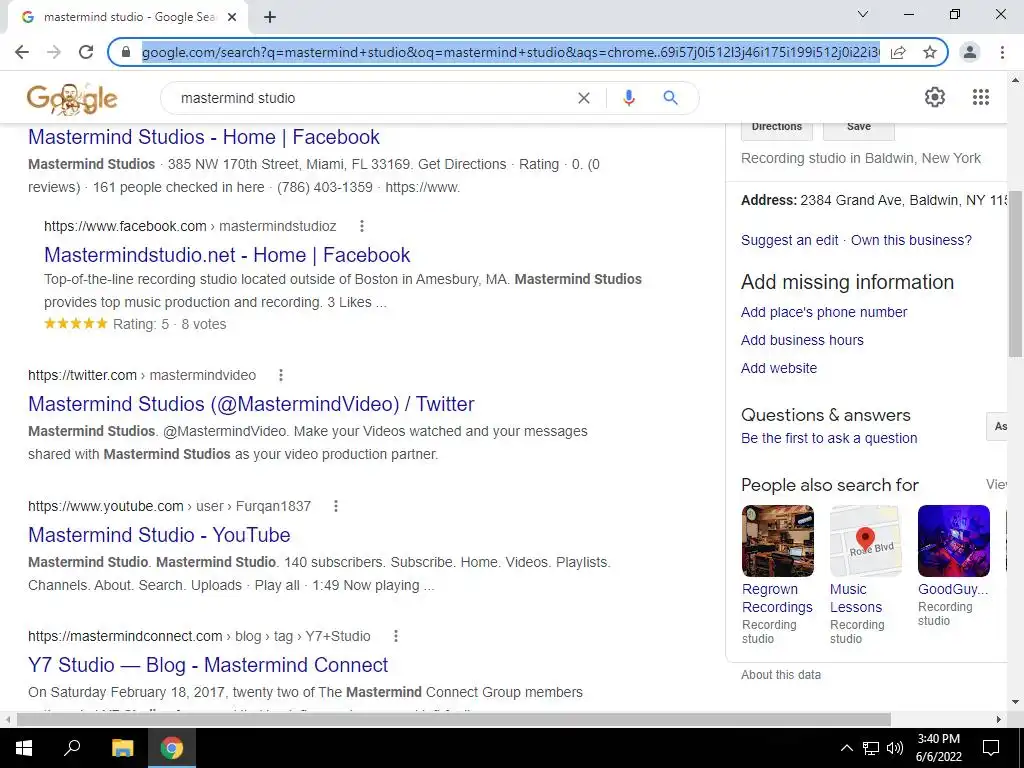Click the Regrown Recordings text link

(777, 598)
